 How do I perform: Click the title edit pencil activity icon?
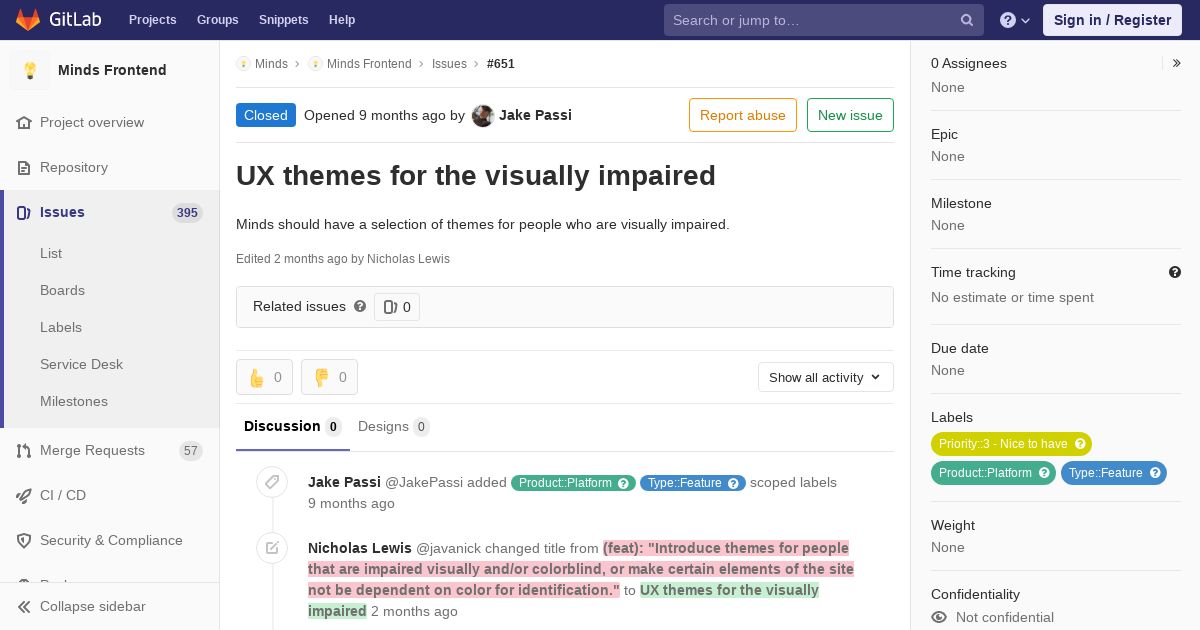pyautogui.click(x=272, y=548)
